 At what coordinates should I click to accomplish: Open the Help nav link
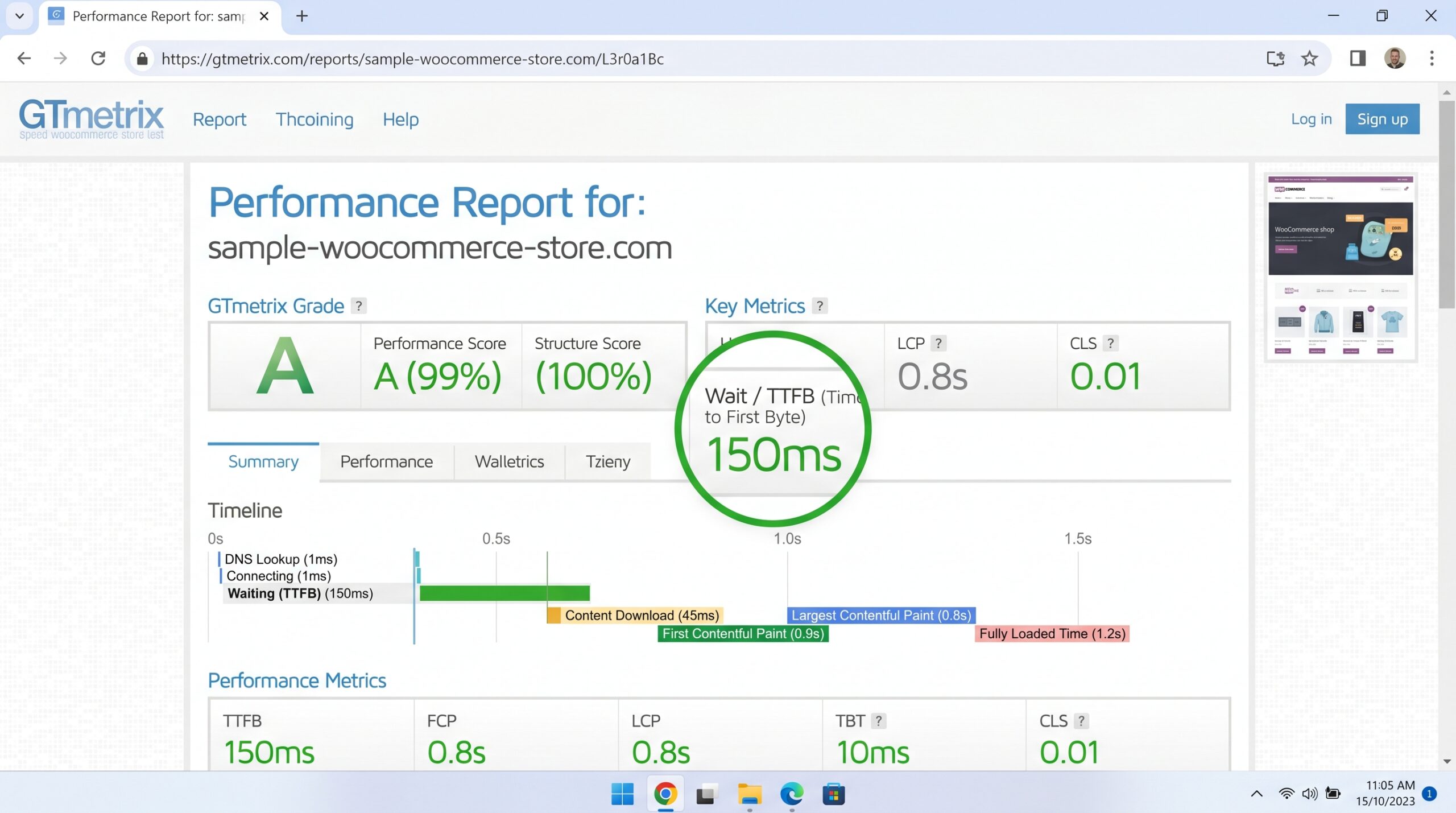tap(400, 119)
